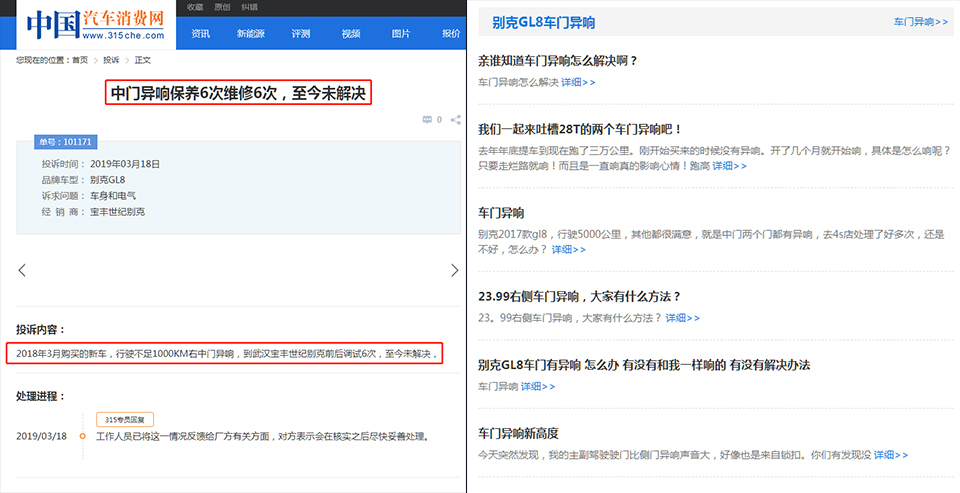
Task: Click 详细>> under the 别克GL8车门有异响 post
Action: point(538,386)
